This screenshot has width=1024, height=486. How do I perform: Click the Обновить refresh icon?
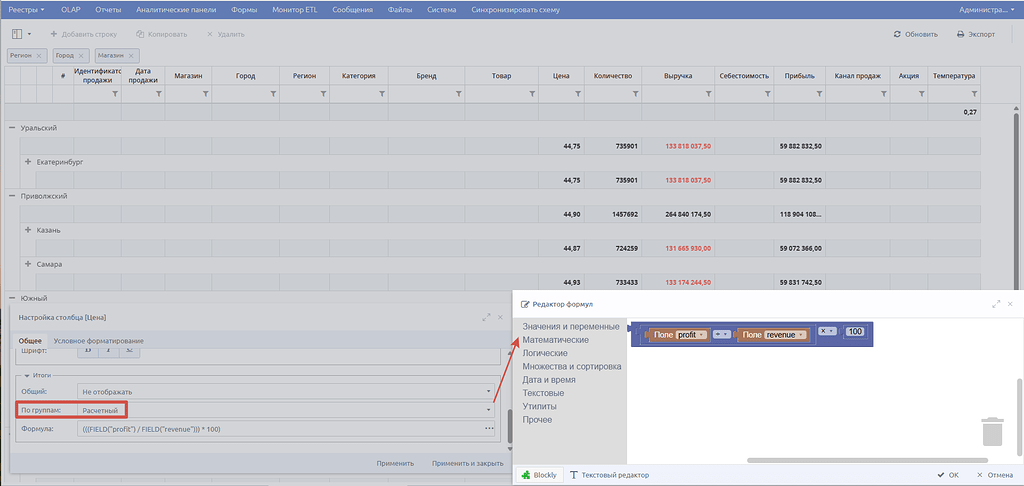click(x=897, y=35)
